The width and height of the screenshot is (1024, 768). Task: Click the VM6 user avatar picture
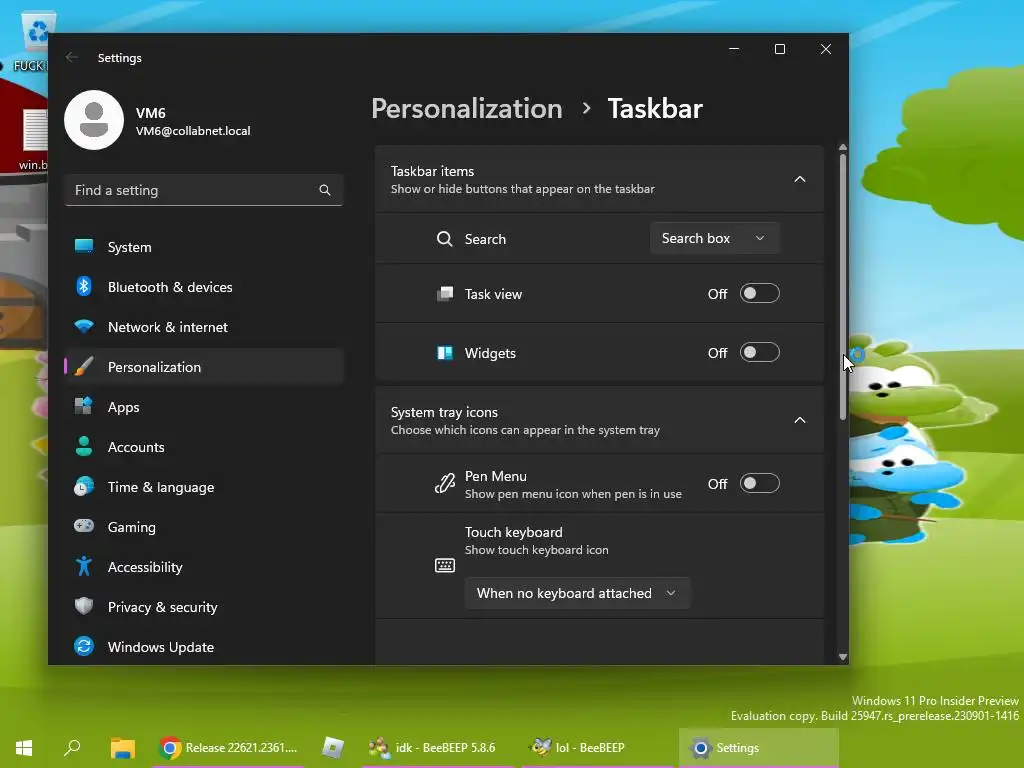pyautogui.click(x=94, y=120)
